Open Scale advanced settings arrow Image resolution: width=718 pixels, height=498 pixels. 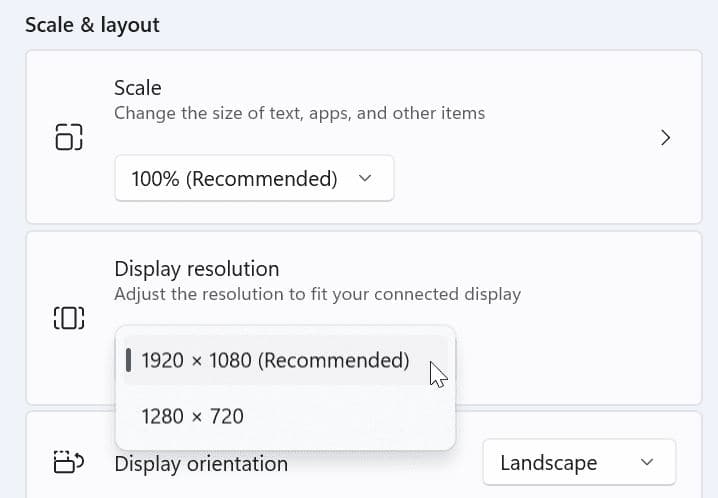[665, 138]
